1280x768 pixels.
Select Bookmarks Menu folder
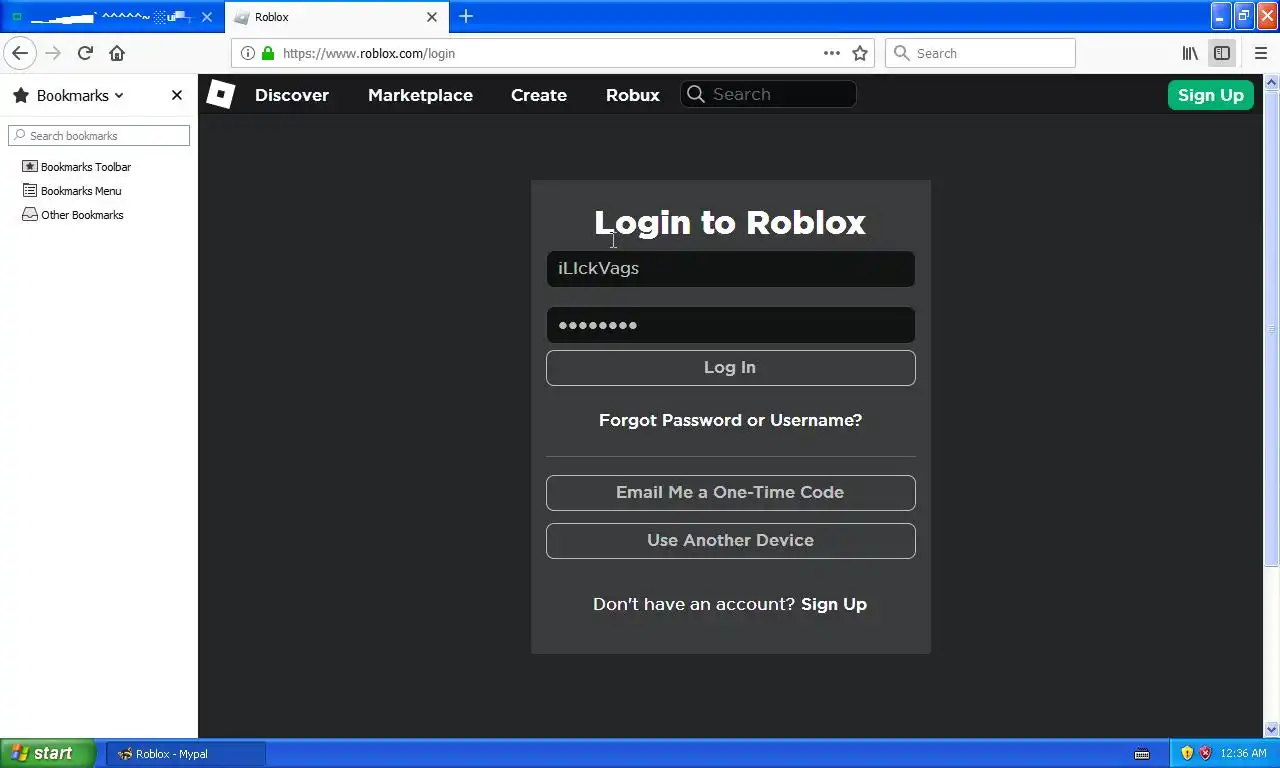point(72,191)
